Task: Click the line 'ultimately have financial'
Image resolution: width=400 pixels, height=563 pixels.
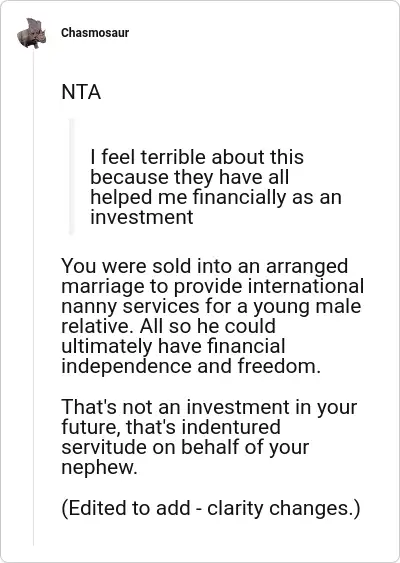Action: [x=173, y=346]
